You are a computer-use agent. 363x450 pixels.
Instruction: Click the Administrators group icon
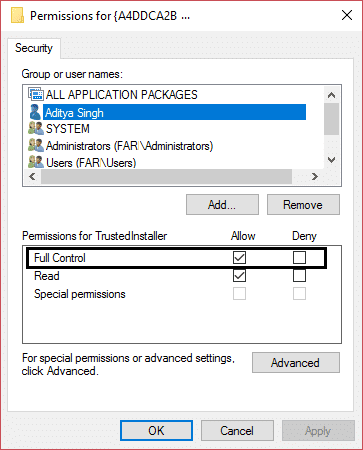pyautogui.click(x=36, y=145)
